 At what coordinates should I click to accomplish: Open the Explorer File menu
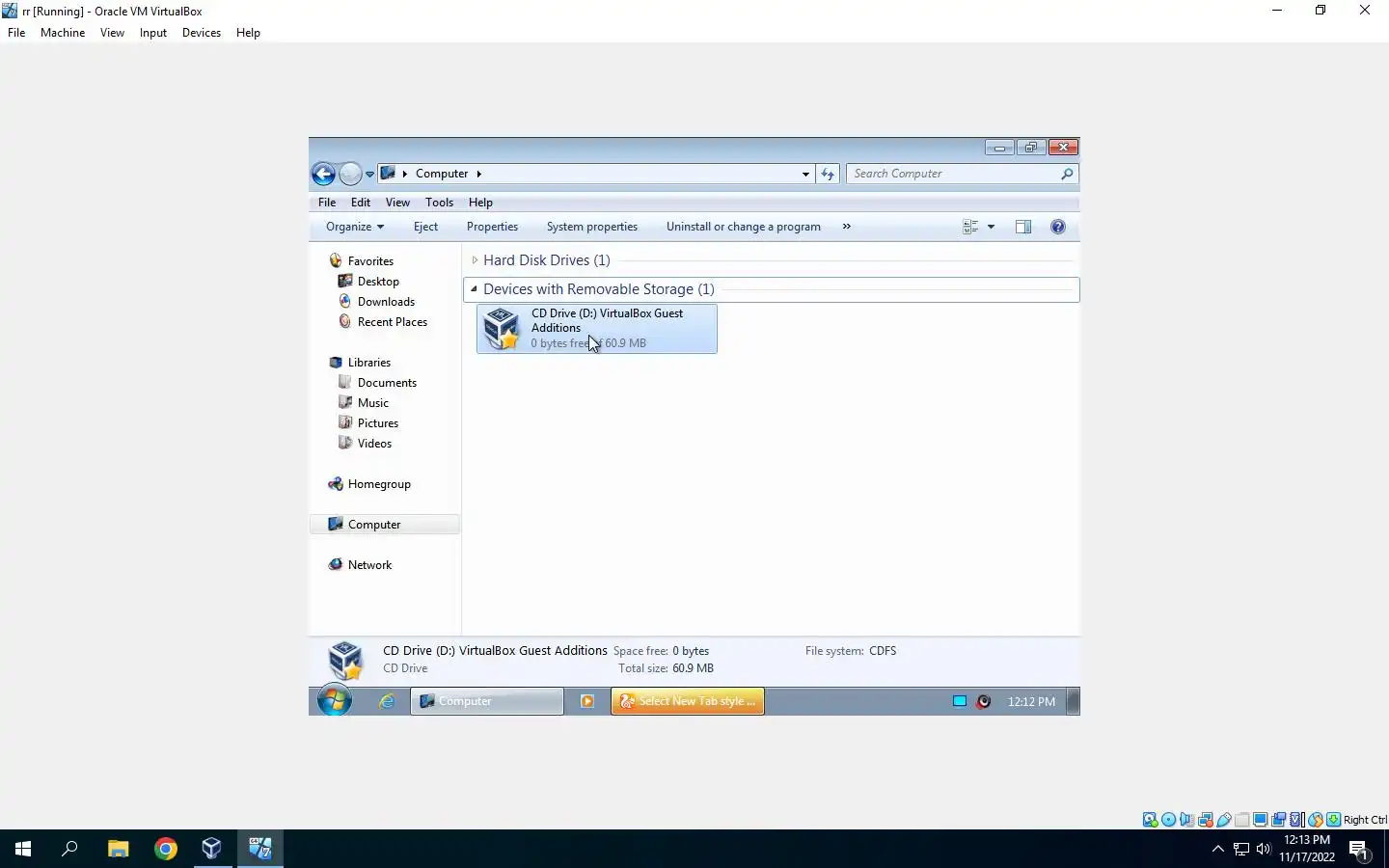(327, 203)
